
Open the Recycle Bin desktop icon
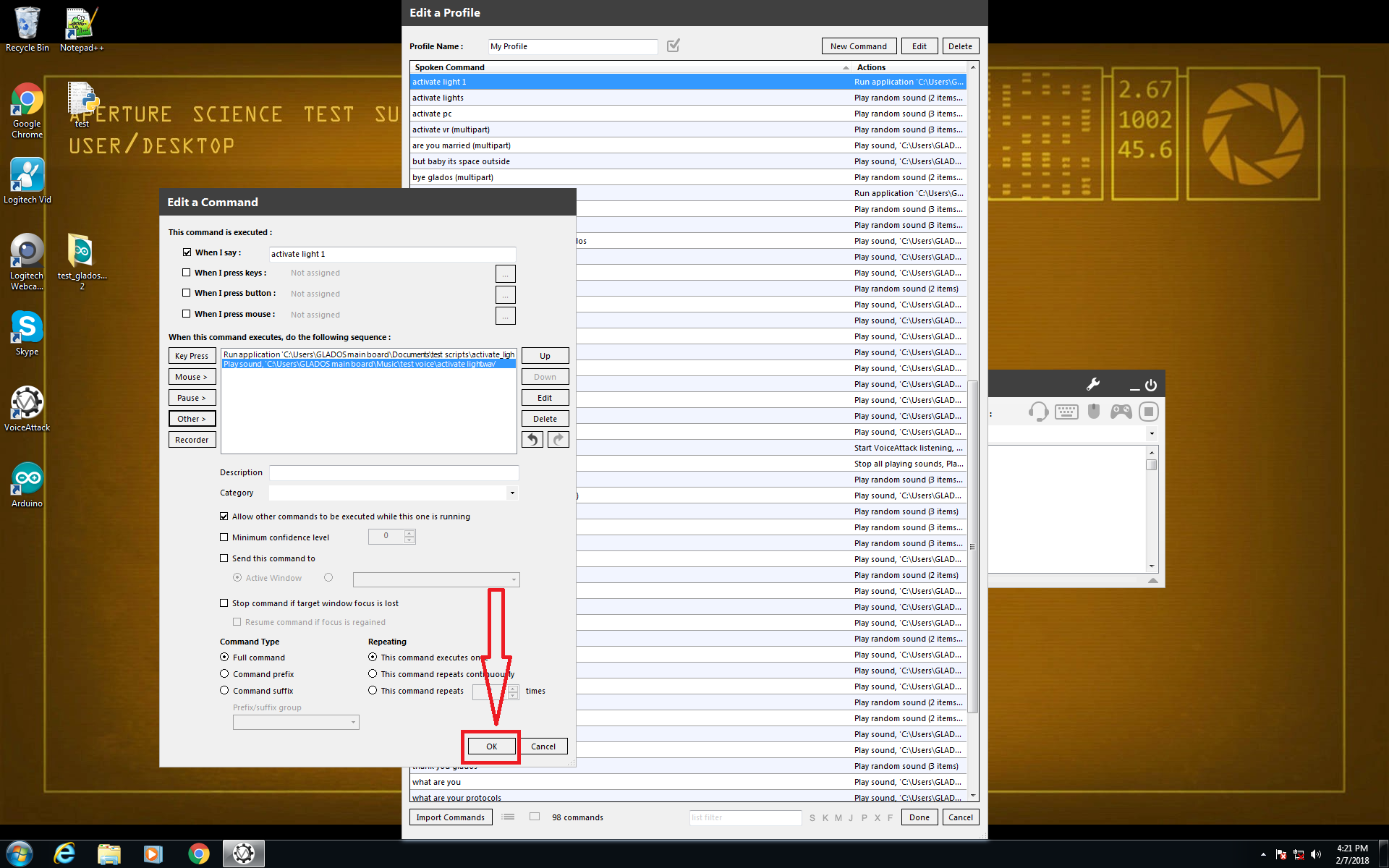tap(27, 29)
